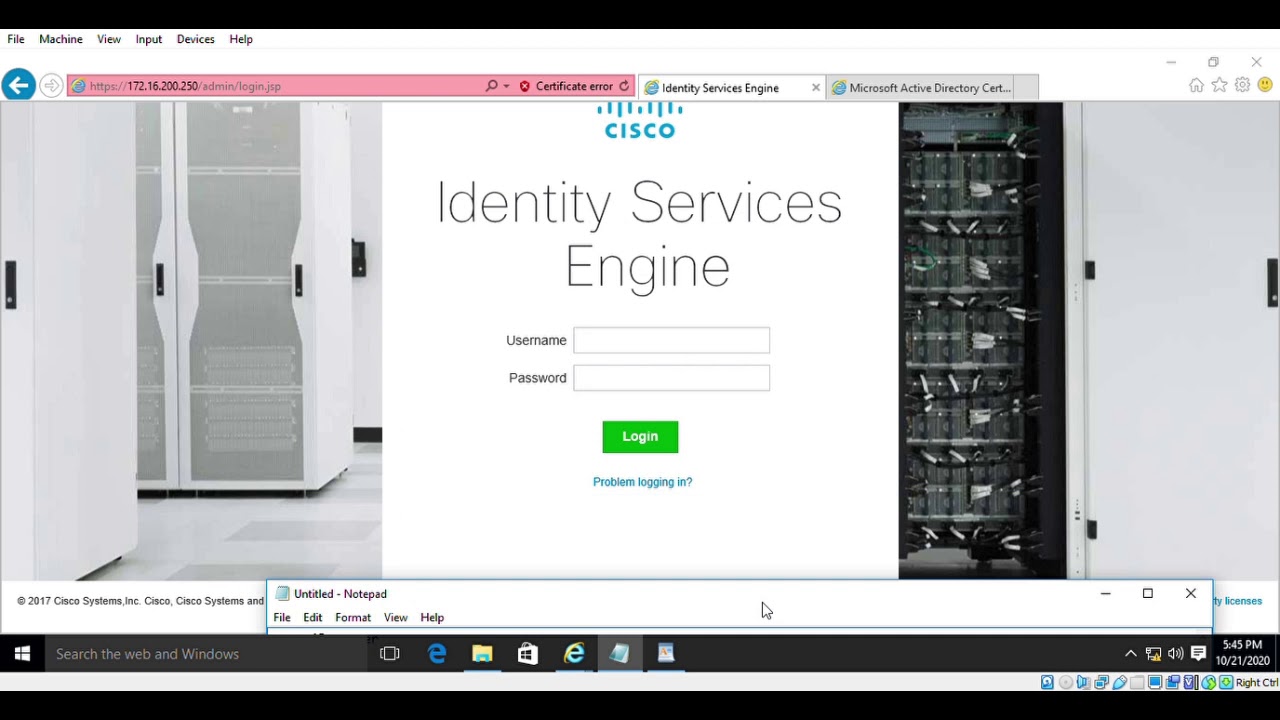The height and width of the screenshot is (720, 1280).
Task: Show hidden system tray icons
Action: point(1131,654)
